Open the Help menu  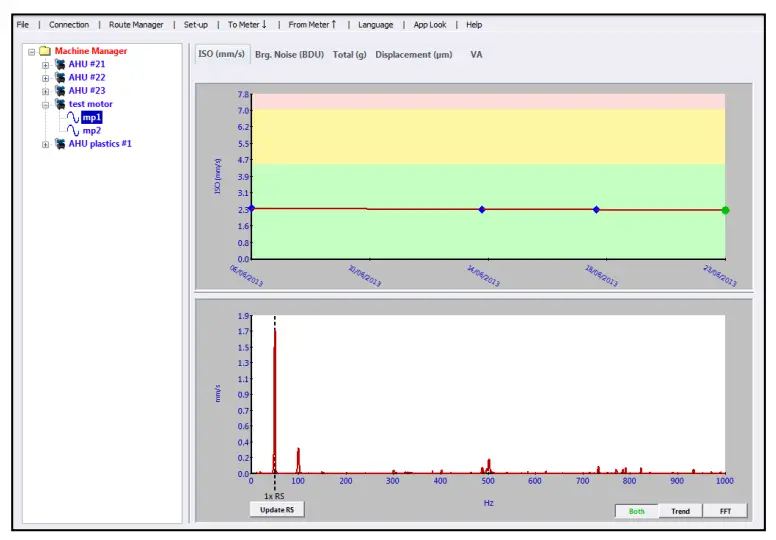[474, 25]
